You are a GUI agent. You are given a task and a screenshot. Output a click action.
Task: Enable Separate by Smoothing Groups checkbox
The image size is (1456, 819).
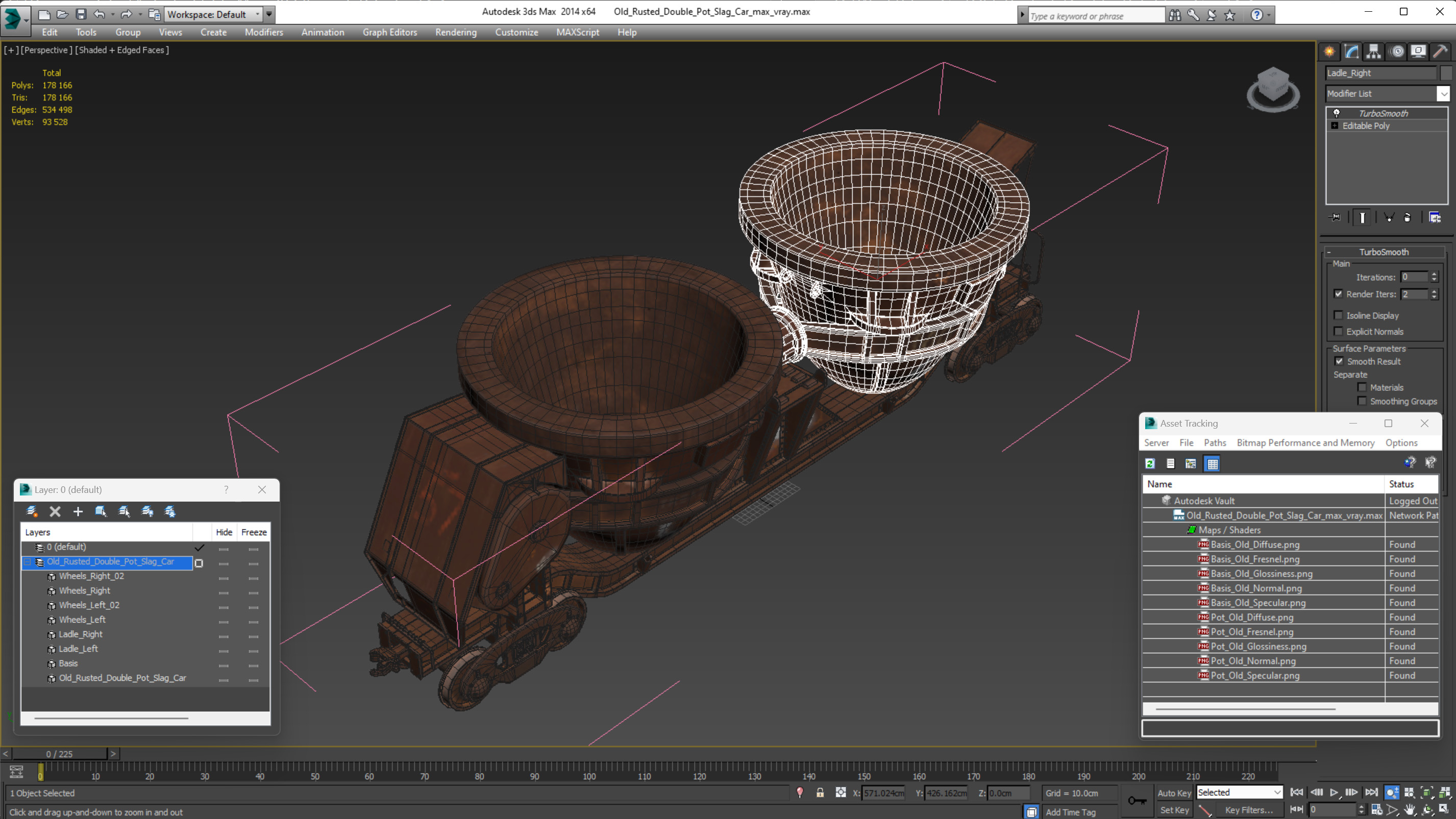[1362, 401]
